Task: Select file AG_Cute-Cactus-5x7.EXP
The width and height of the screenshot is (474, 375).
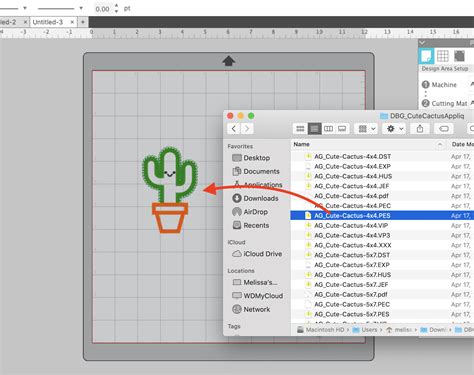Action: pos(352,265)
